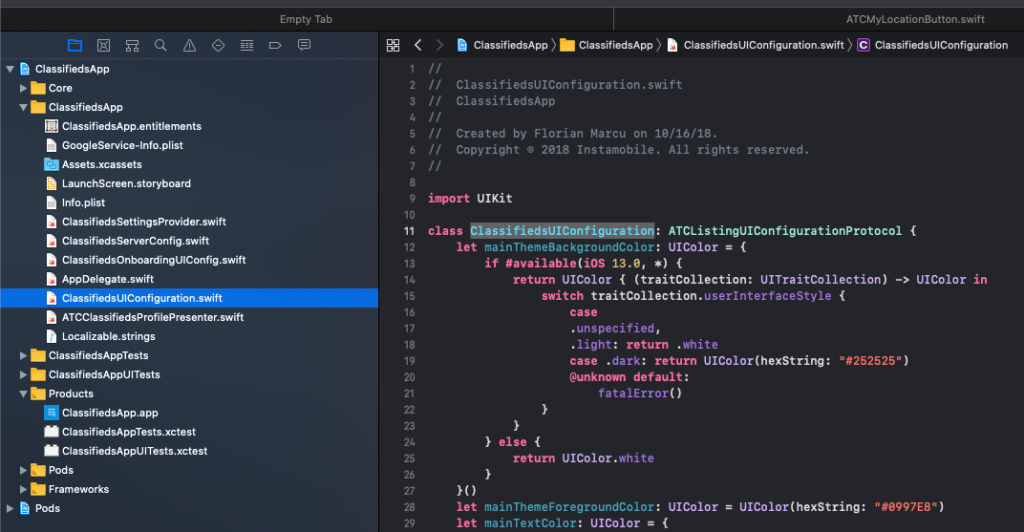Switch to the Empty Tab

point(306,20)
